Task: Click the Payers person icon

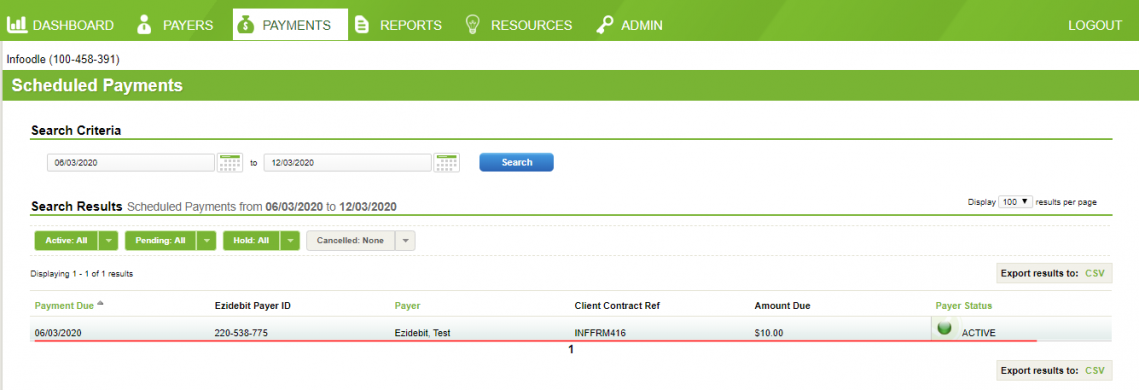Action: tap(145, 24)
